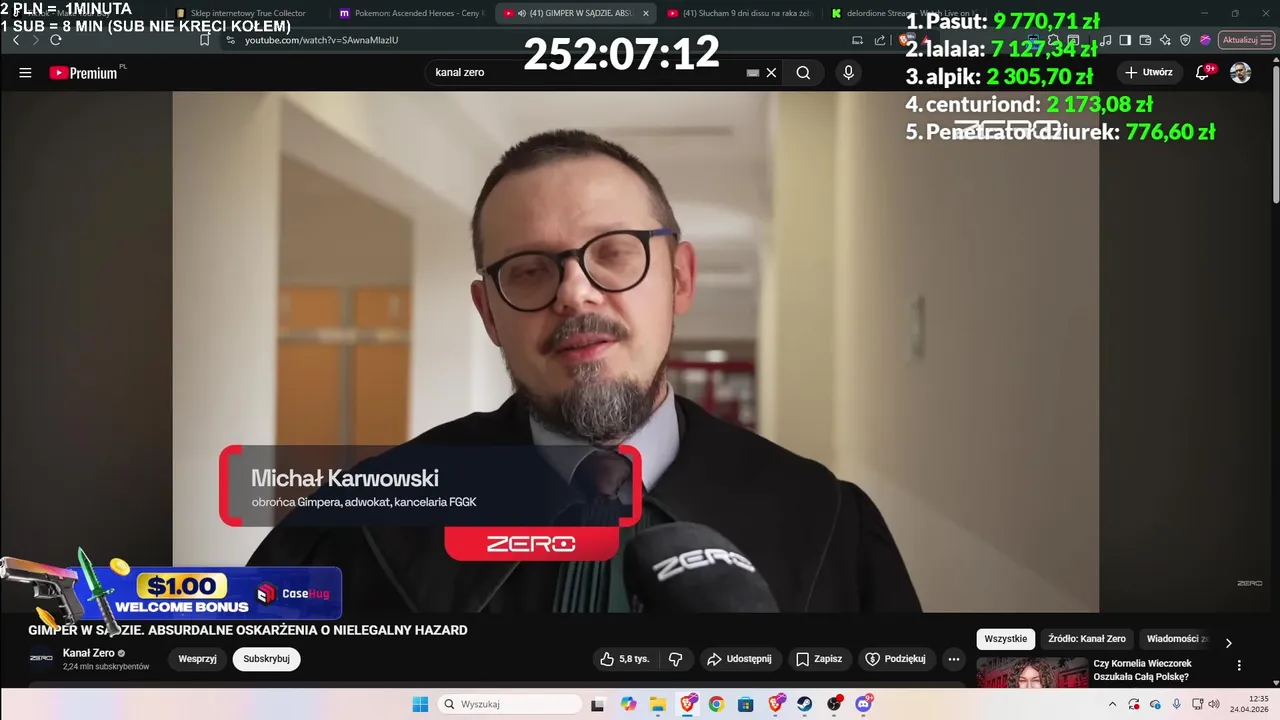Switch to Słucham 9 dni dissu tab
Viewport: 1280px width, 720px height.
tap(740, 13)
